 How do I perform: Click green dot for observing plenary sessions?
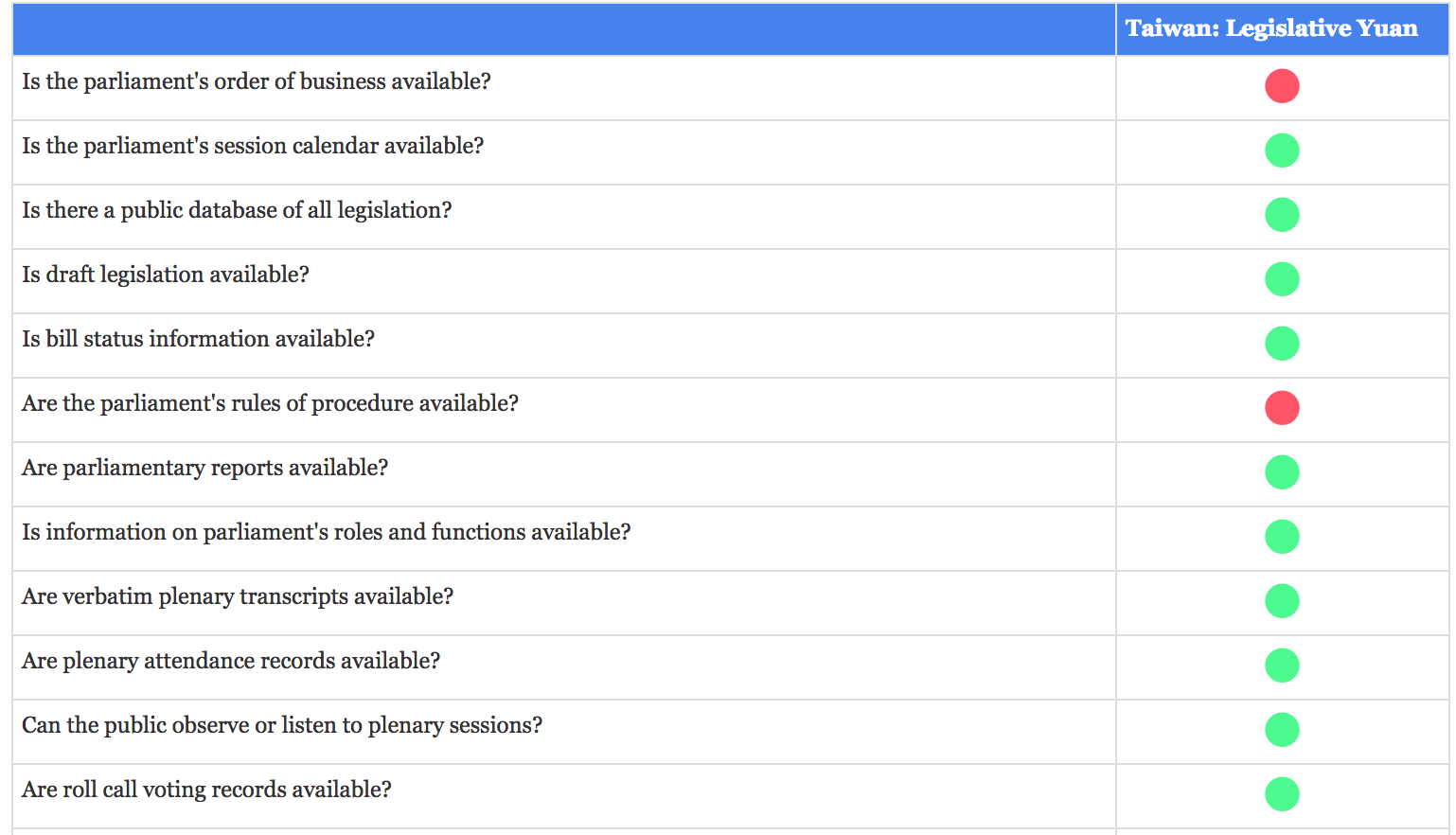(1282, 730)
